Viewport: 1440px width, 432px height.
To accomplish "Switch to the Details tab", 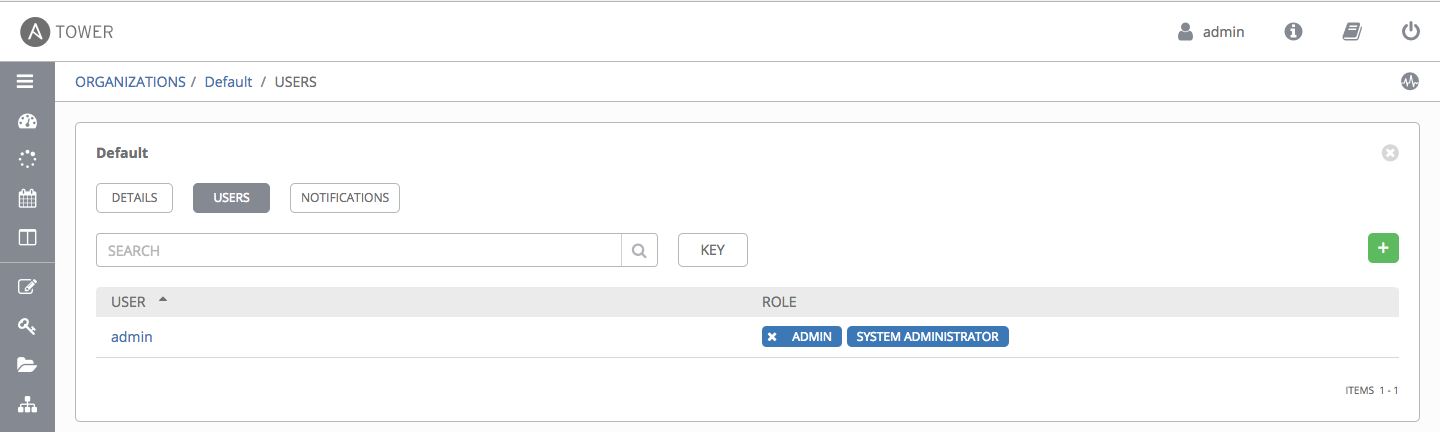I will (x=134, y=198).
